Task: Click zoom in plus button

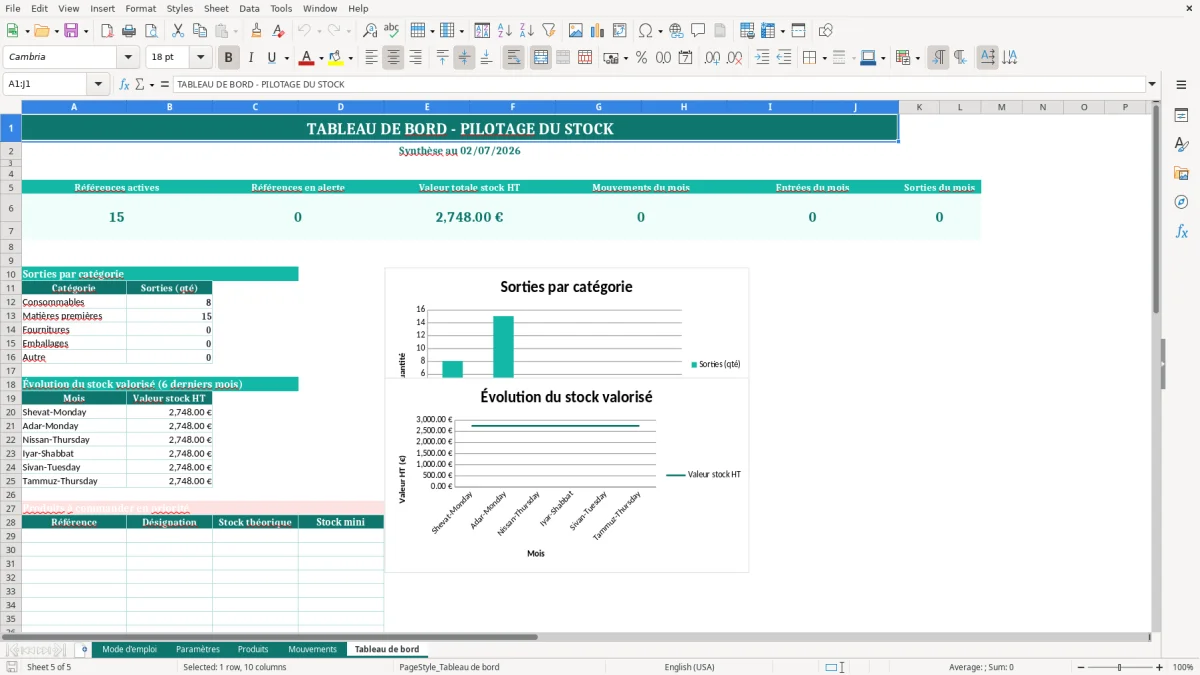Action: point(1159,667)
